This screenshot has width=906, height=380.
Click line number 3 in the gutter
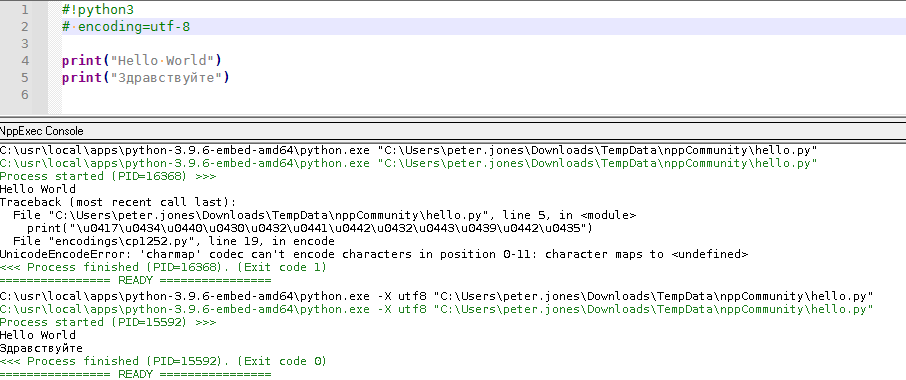[24, 43]
